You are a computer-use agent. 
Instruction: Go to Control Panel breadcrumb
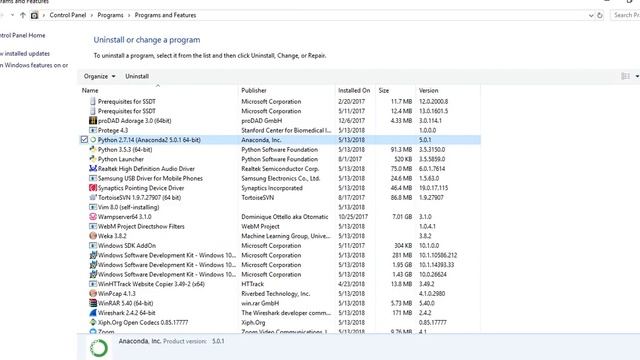68,15
